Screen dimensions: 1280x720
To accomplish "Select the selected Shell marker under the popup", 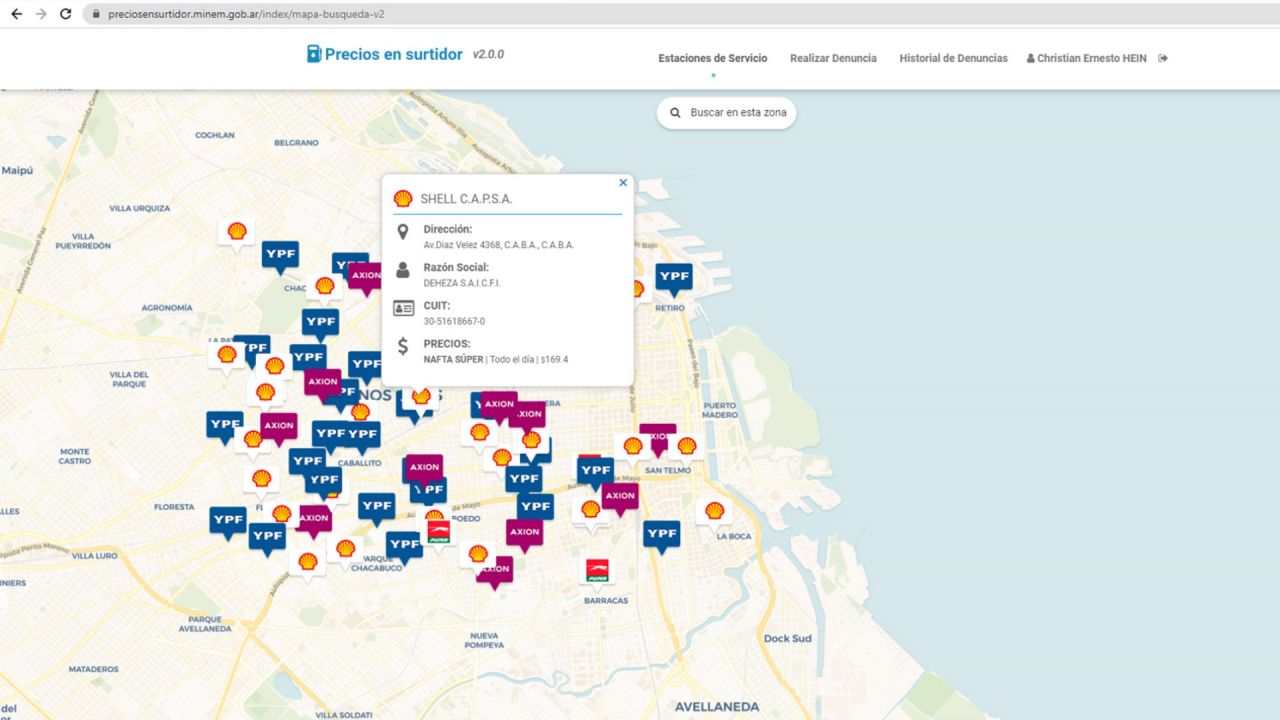I will 421,398.
